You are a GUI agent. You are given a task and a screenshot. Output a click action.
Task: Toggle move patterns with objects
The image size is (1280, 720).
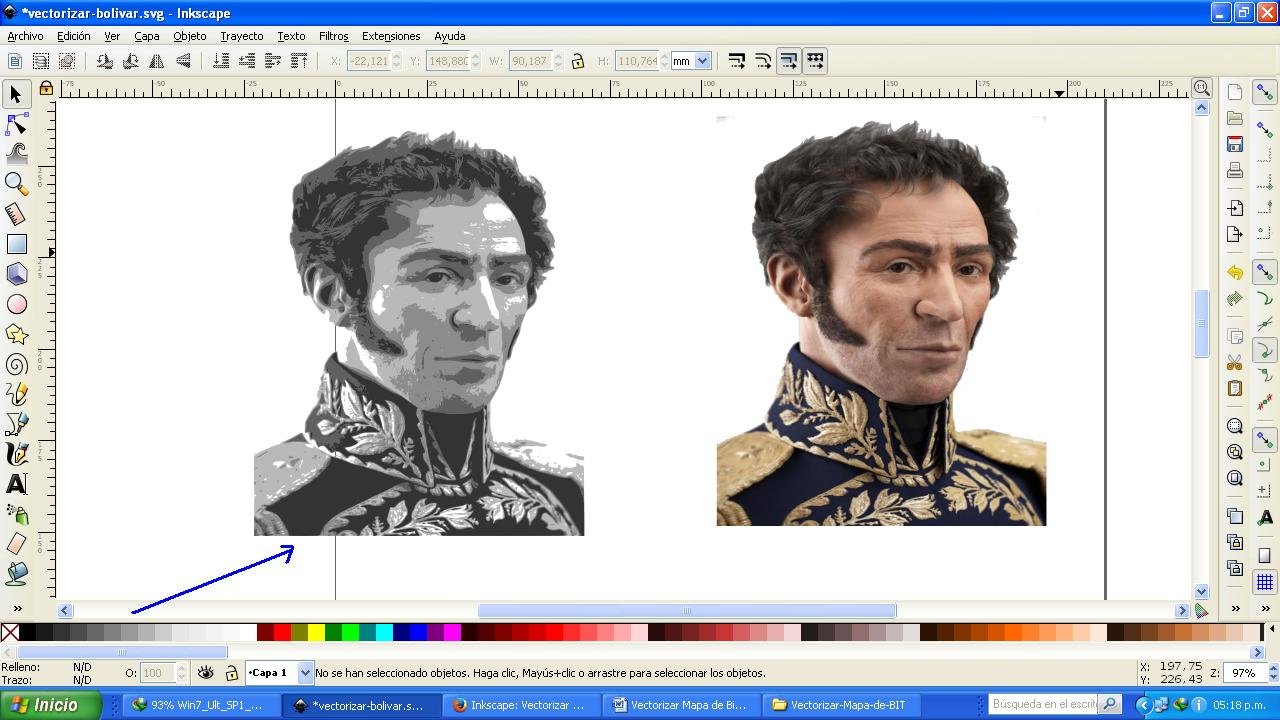point(815,61)
